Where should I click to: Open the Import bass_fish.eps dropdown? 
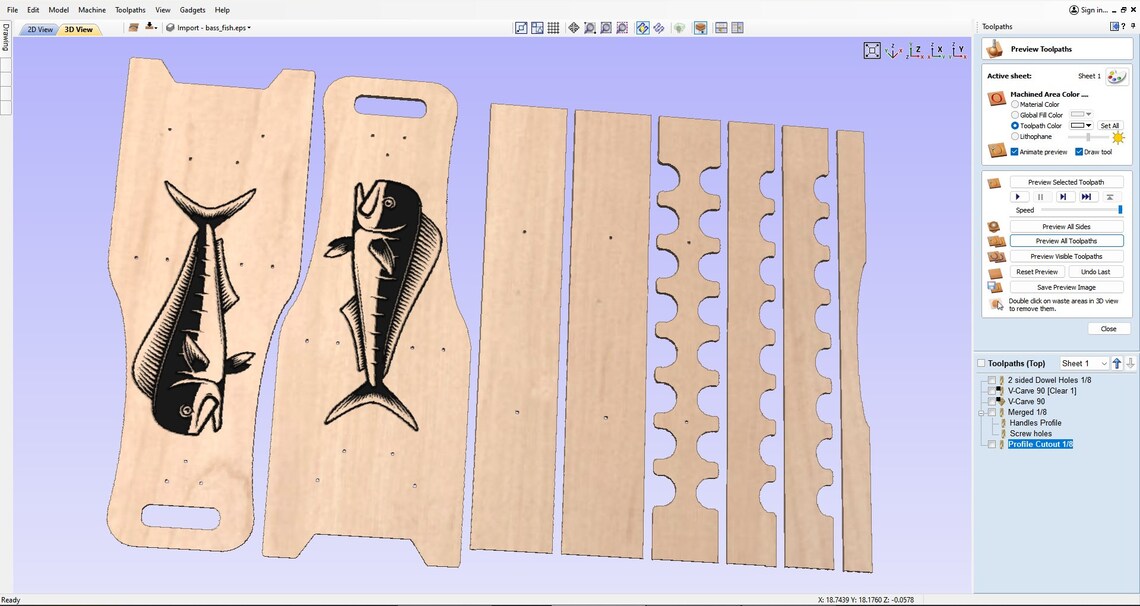click(249, 28)
